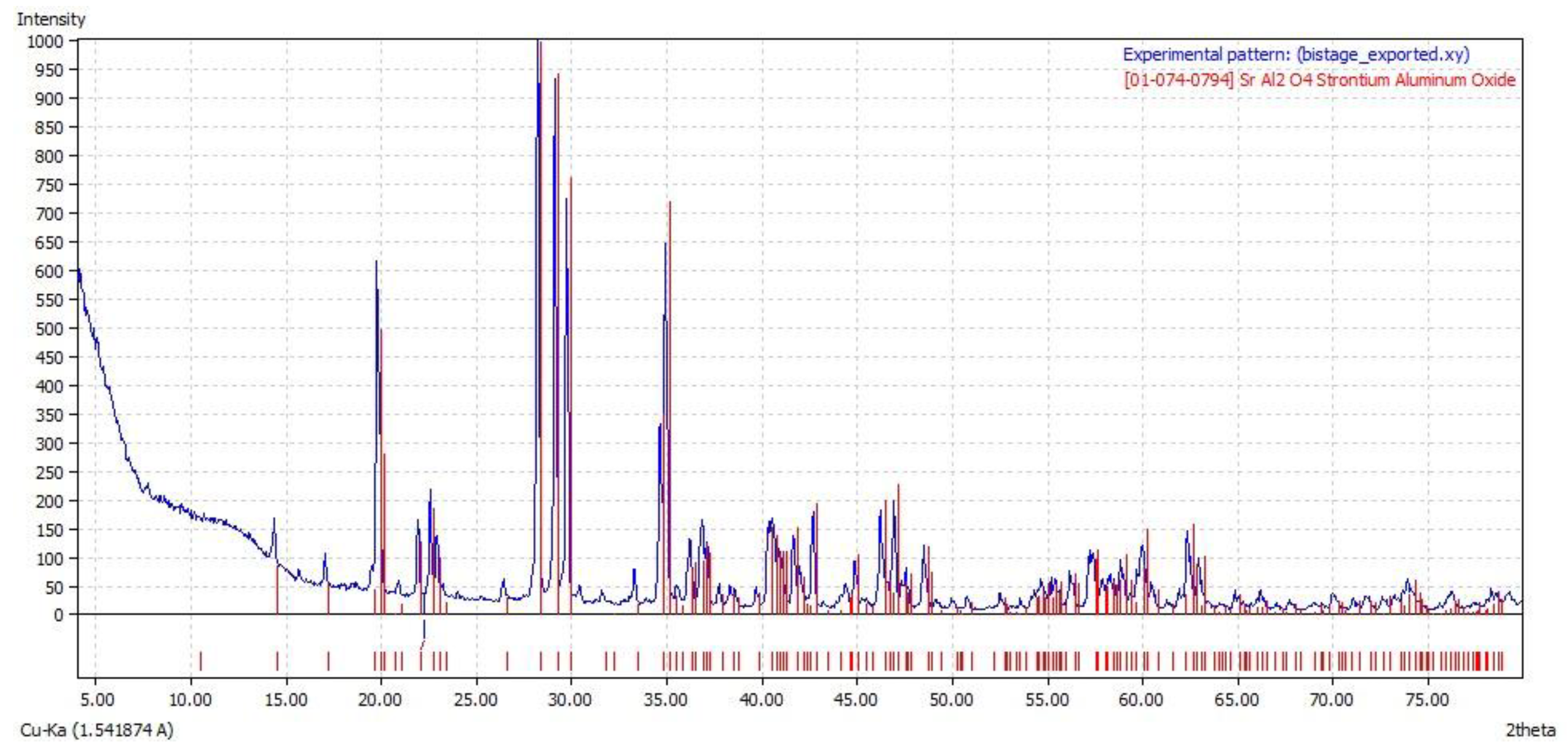Click isolated reference tick mark near 10.5 degrees
Viewport: 1568px width, 751px height.
pos(201,661)
